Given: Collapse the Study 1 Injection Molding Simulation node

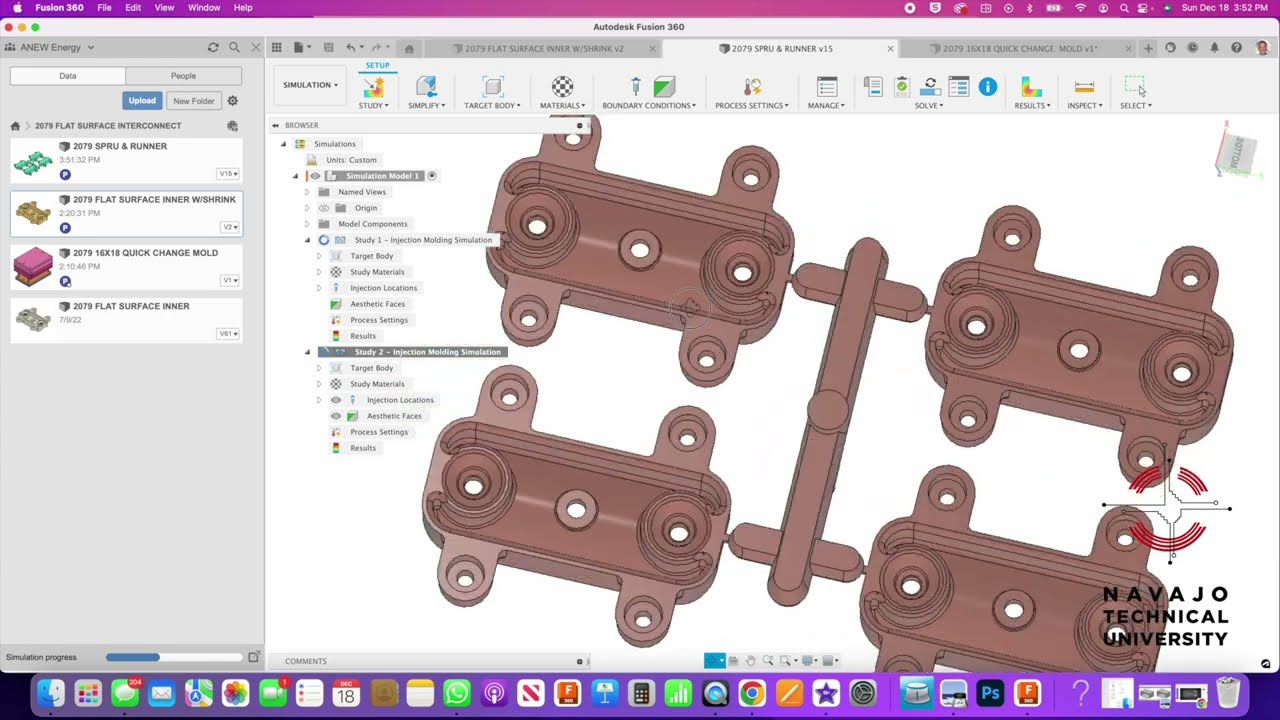Looking at the screenshot, I should [x=307, y=240].
